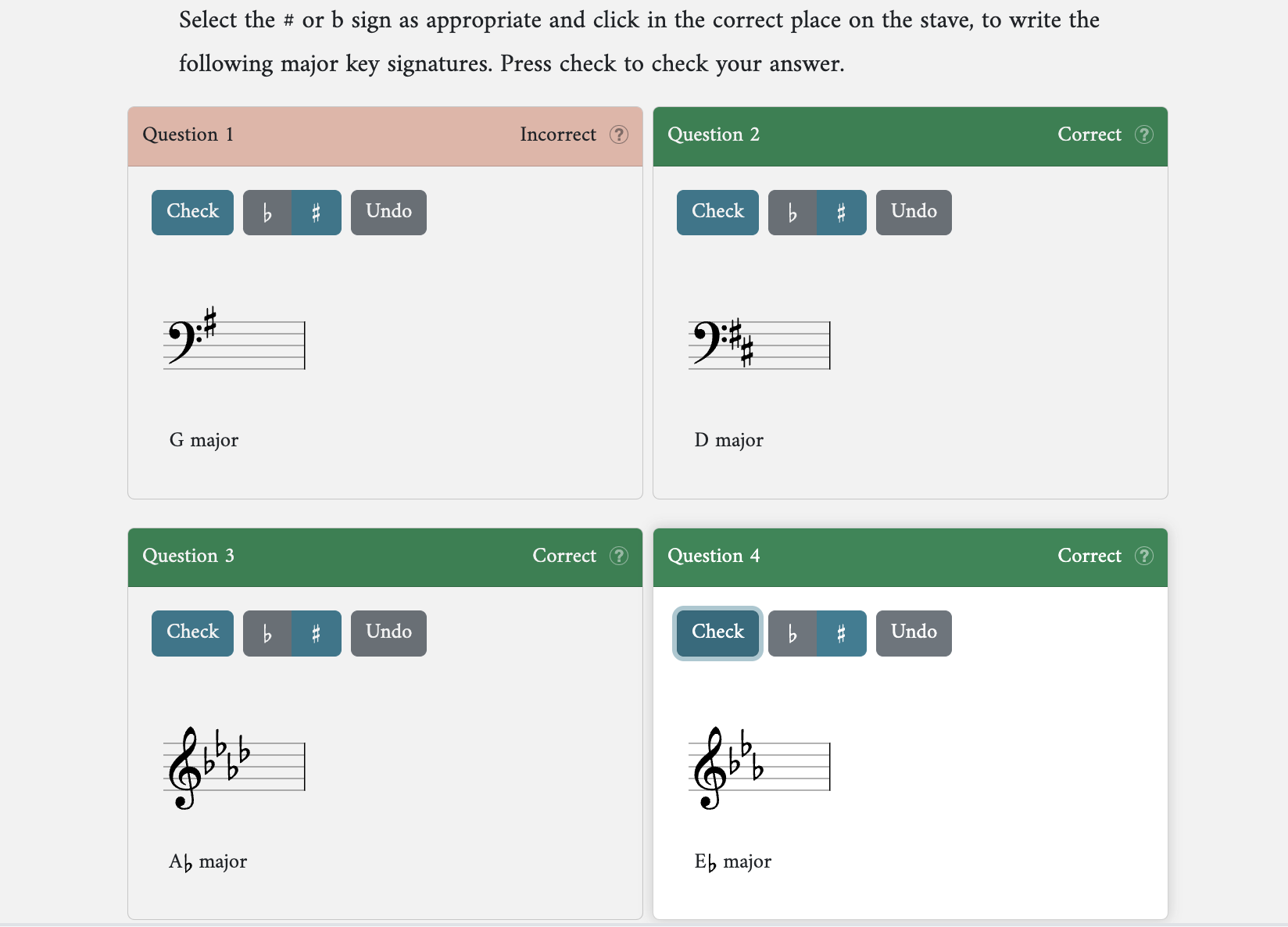Screen dimensions: 1288x927
Task: Select the sharp sign in Question 1
Action: [317, 213]
